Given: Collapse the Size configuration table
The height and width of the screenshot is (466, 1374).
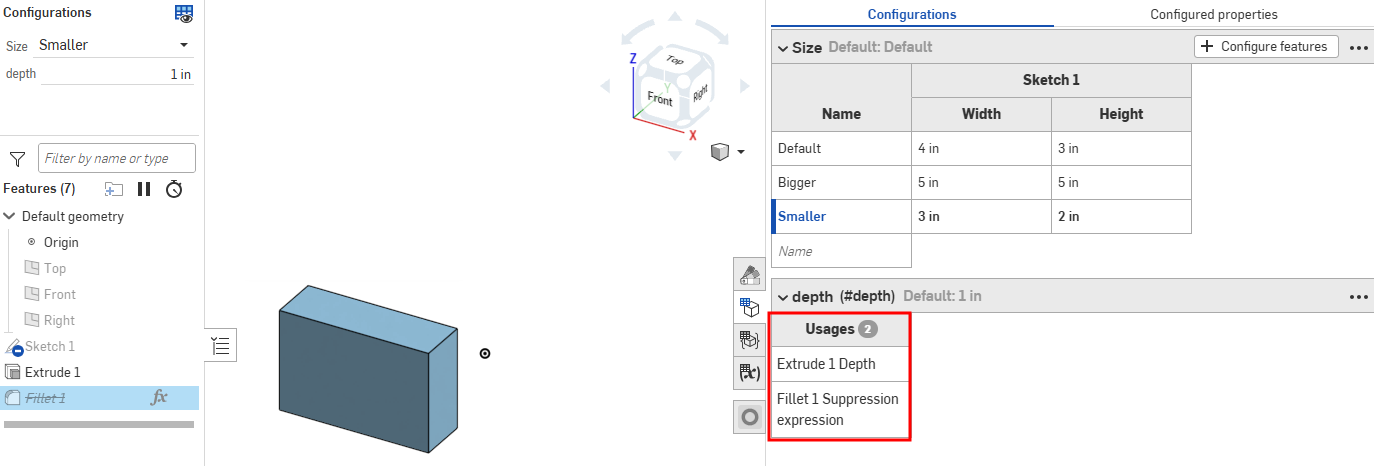Looking at the screenshot, I should click(x=782, y=47).
